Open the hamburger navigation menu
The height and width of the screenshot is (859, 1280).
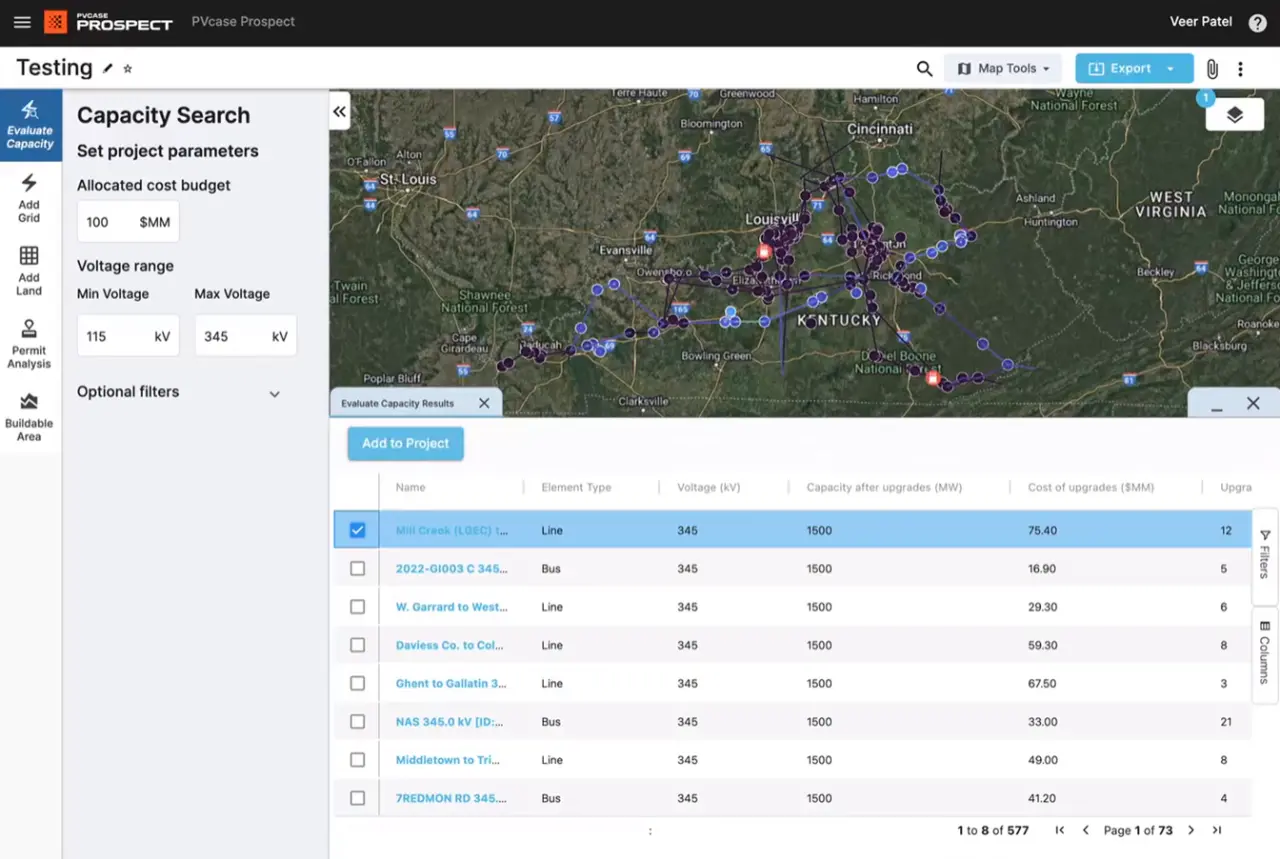(22, 22)
